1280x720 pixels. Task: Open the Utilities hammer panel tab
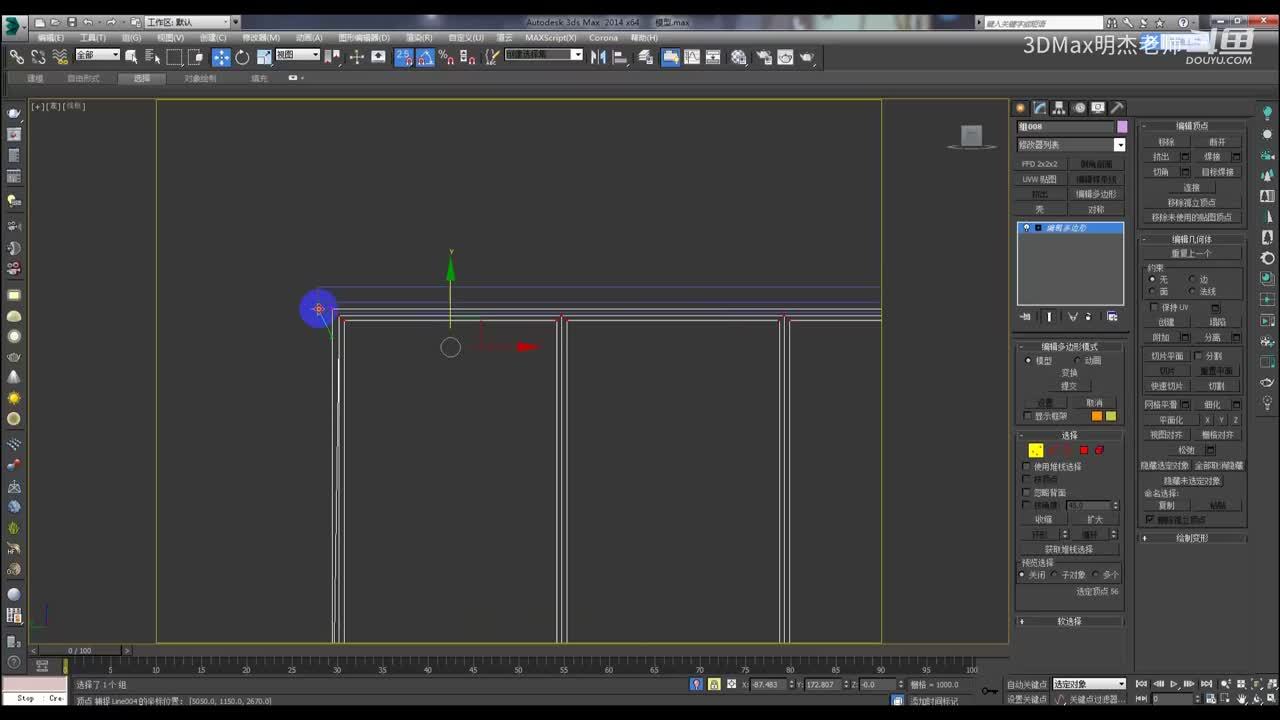coord(1117,108)
